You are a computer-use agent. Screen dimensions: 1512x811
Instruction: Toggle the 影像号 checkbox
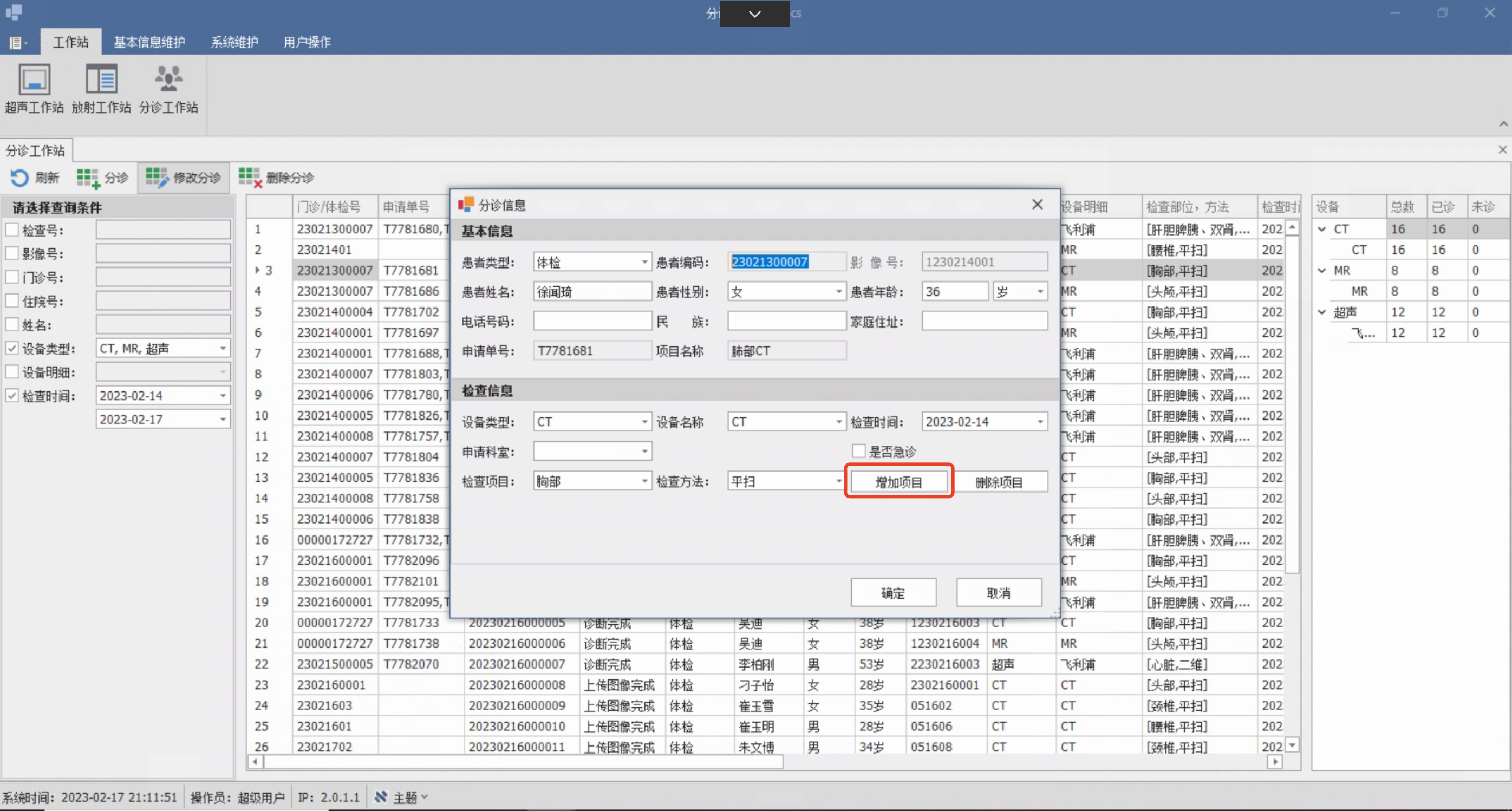coord(12,253)
